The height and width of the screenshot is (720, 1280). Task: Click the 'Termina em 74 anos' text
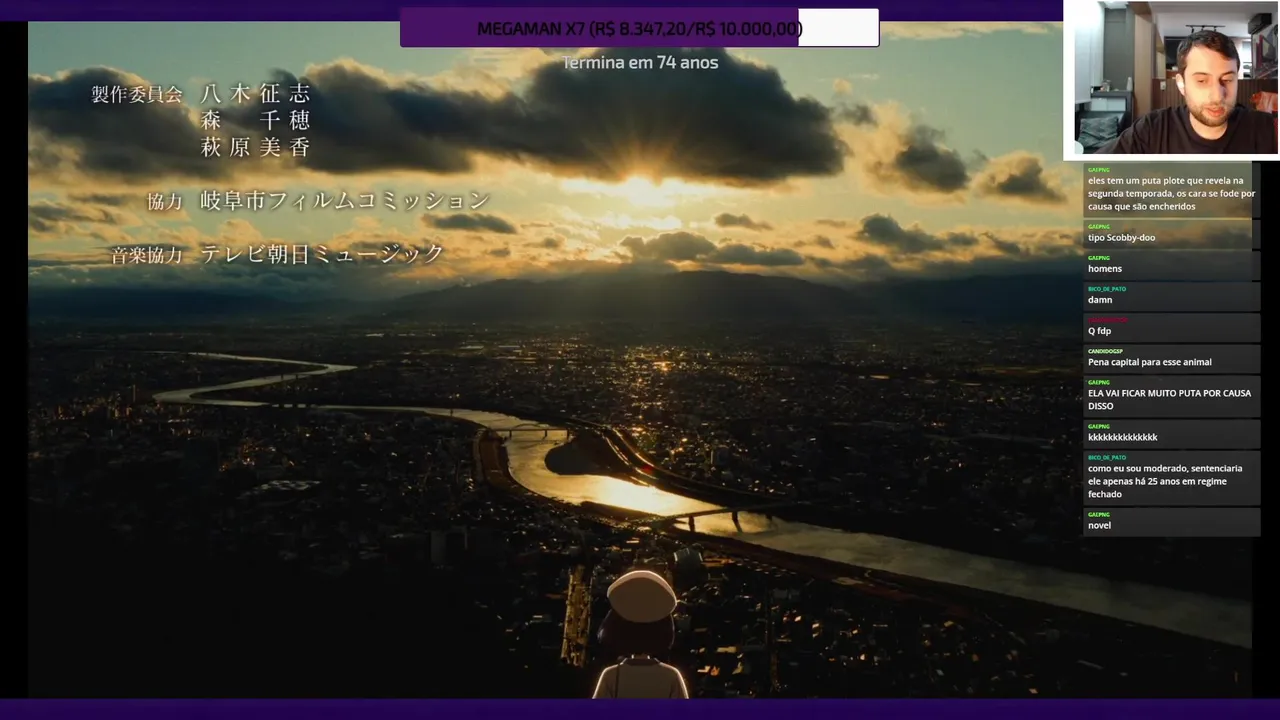point(640,62)
